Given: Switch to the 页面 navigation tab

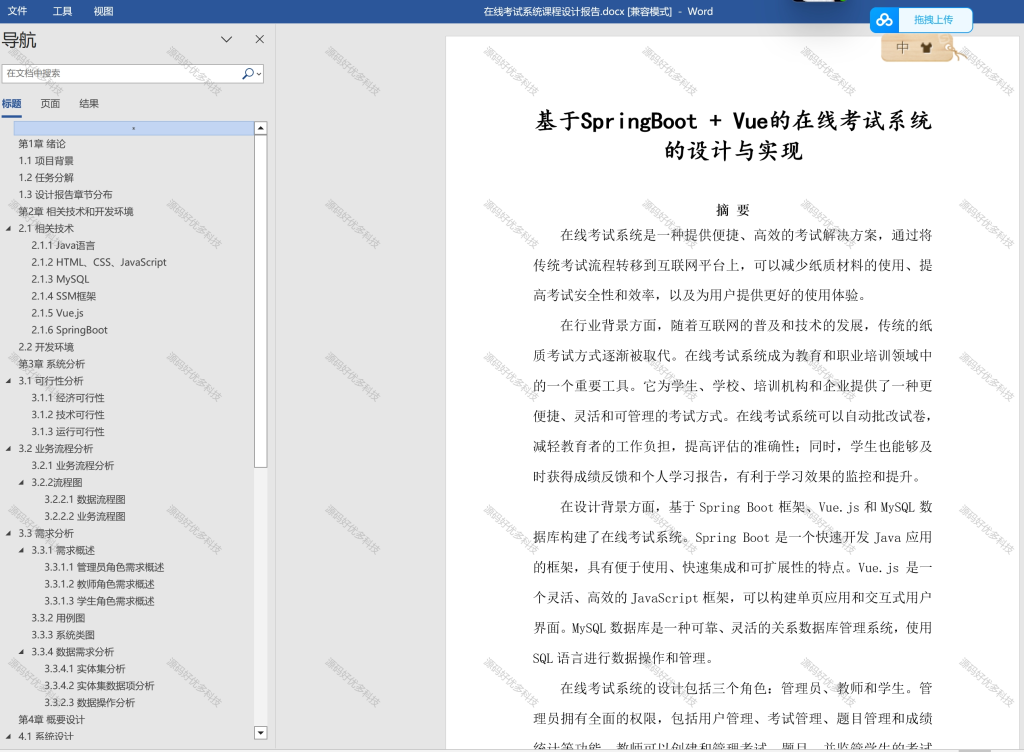Looking at the screenshot, I should coord(50,104).
